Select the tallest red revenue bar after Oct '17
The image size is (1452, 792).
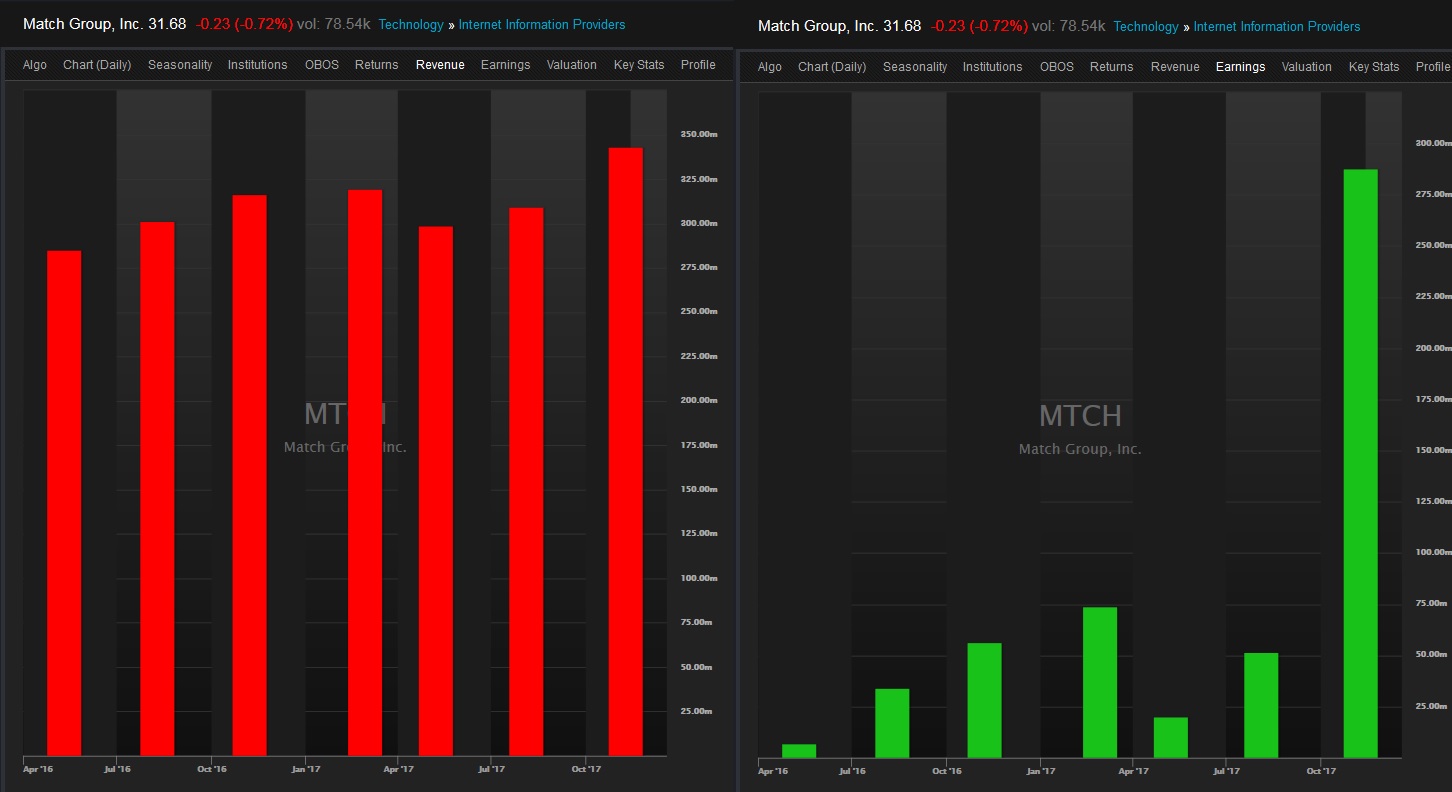pyautogui.click(x=626, y=452)
